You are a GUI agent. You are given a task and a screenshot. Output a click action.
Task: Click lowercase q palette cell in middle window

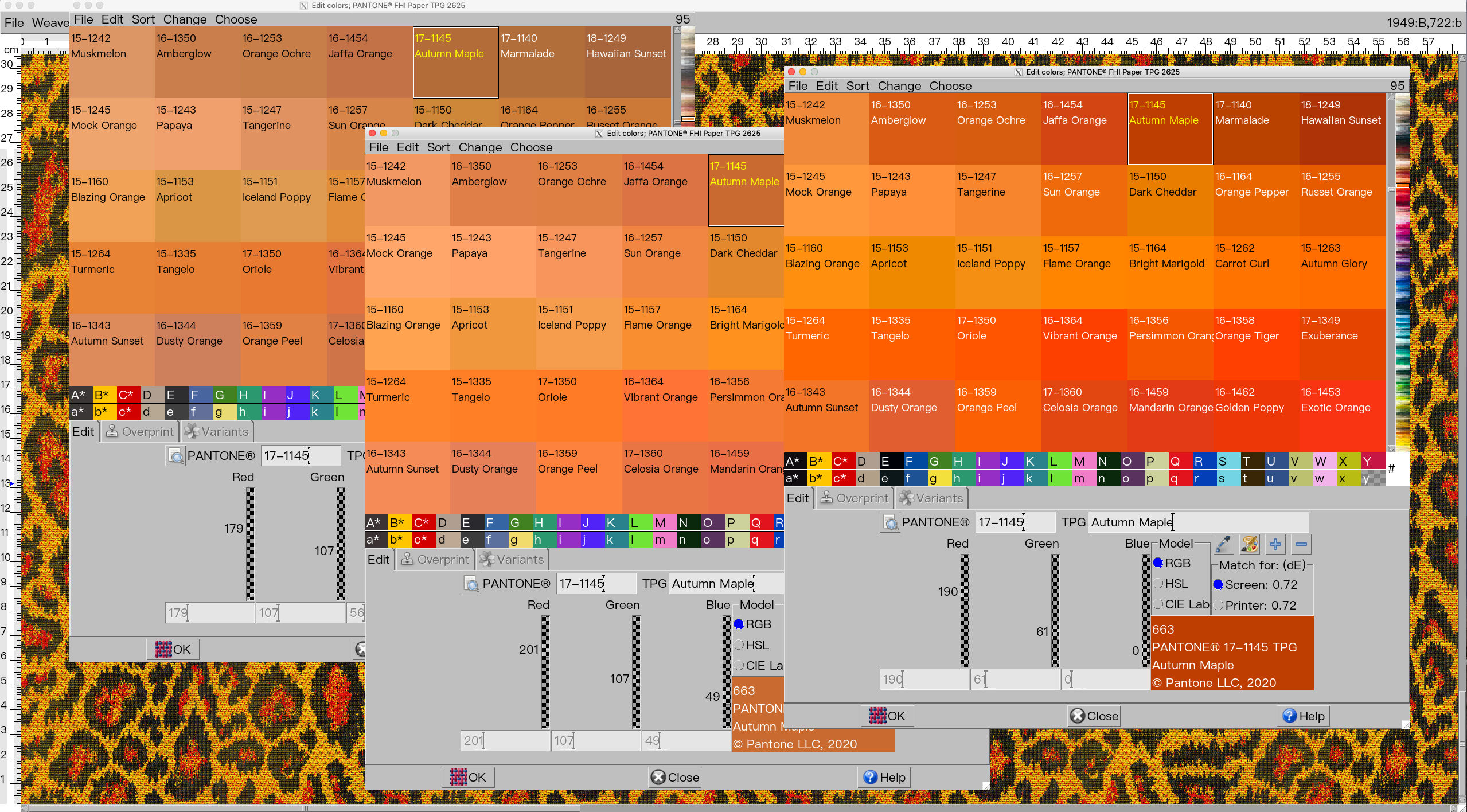760,540
